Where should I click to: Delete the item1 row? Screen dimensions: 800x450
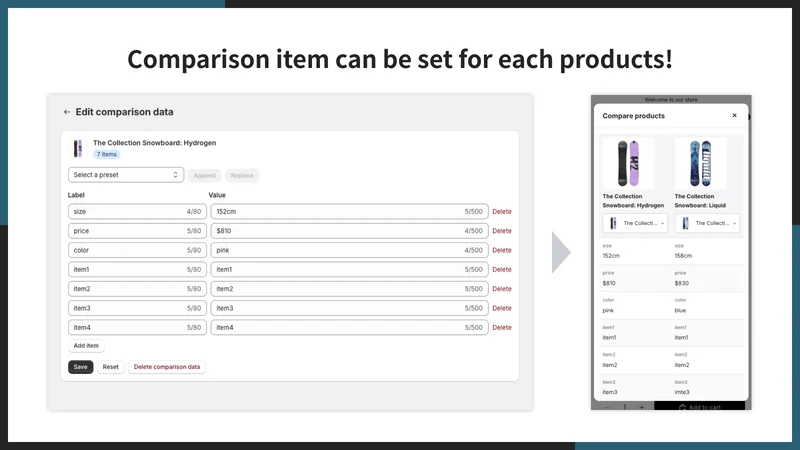[502, 269]
